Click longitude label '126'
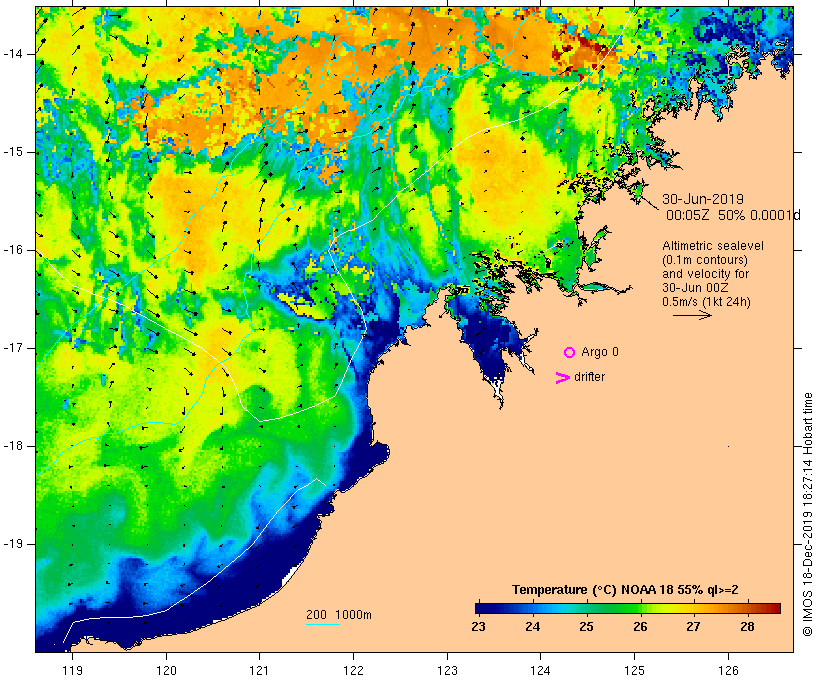Image resolution: width=820 pixels, height=680 pixels. pos(728,671)
